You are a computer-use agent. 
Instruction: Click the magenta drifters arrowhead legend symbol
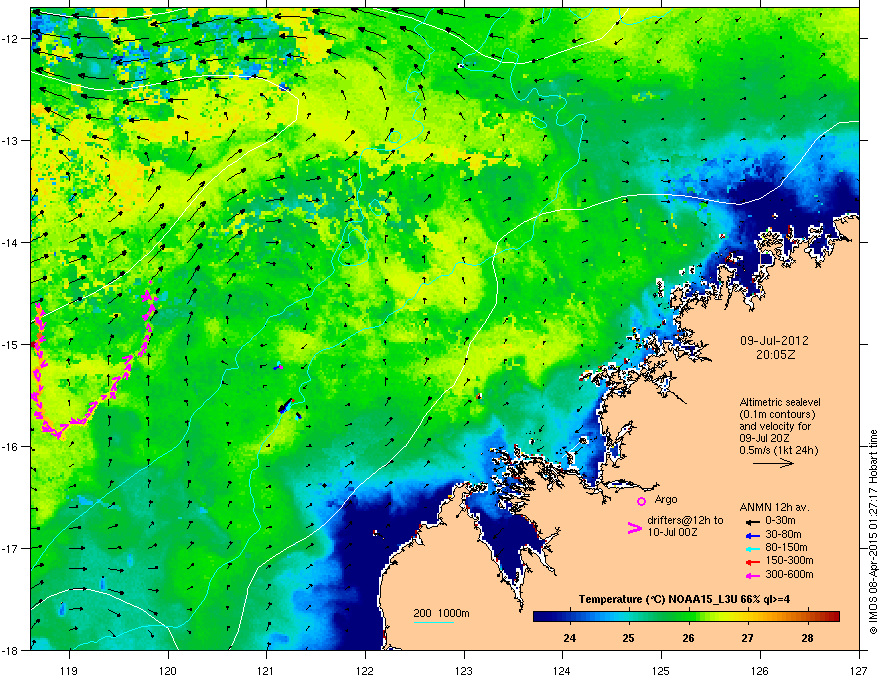point(634,528)
